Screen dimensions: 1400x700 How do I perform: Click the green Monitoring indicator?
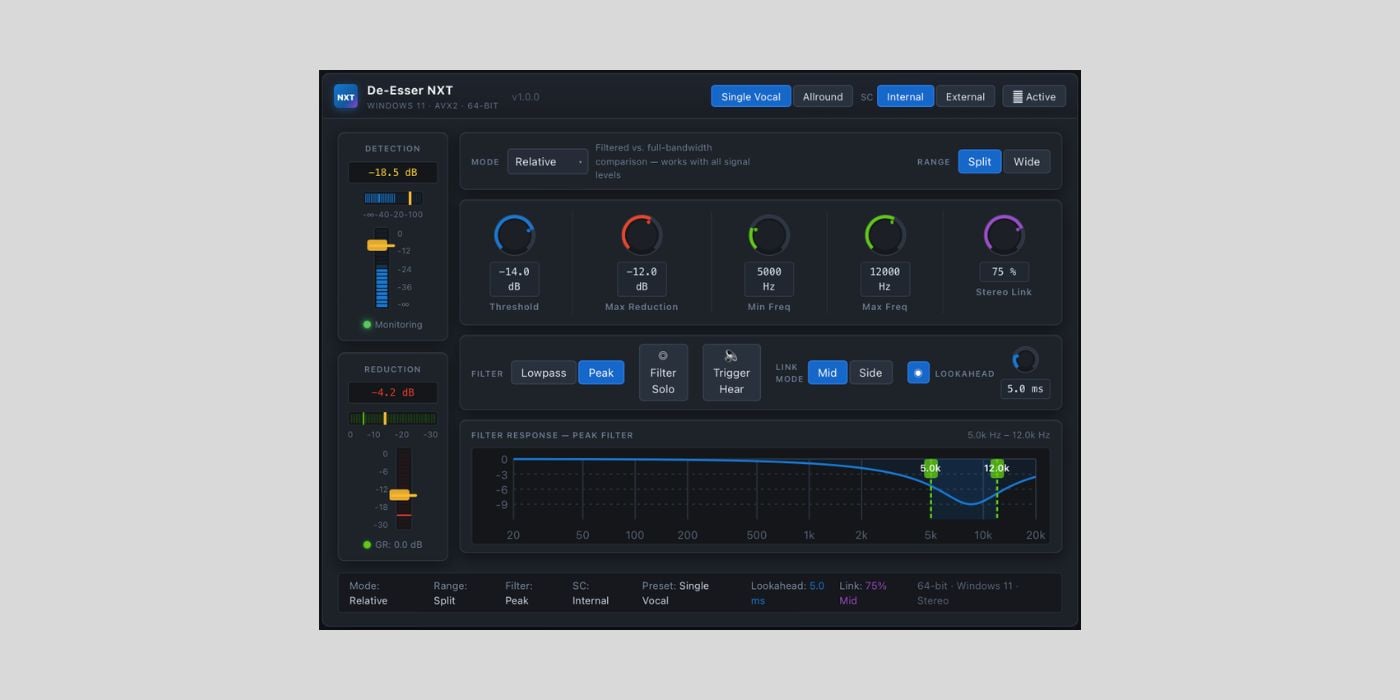click(365, 324)
